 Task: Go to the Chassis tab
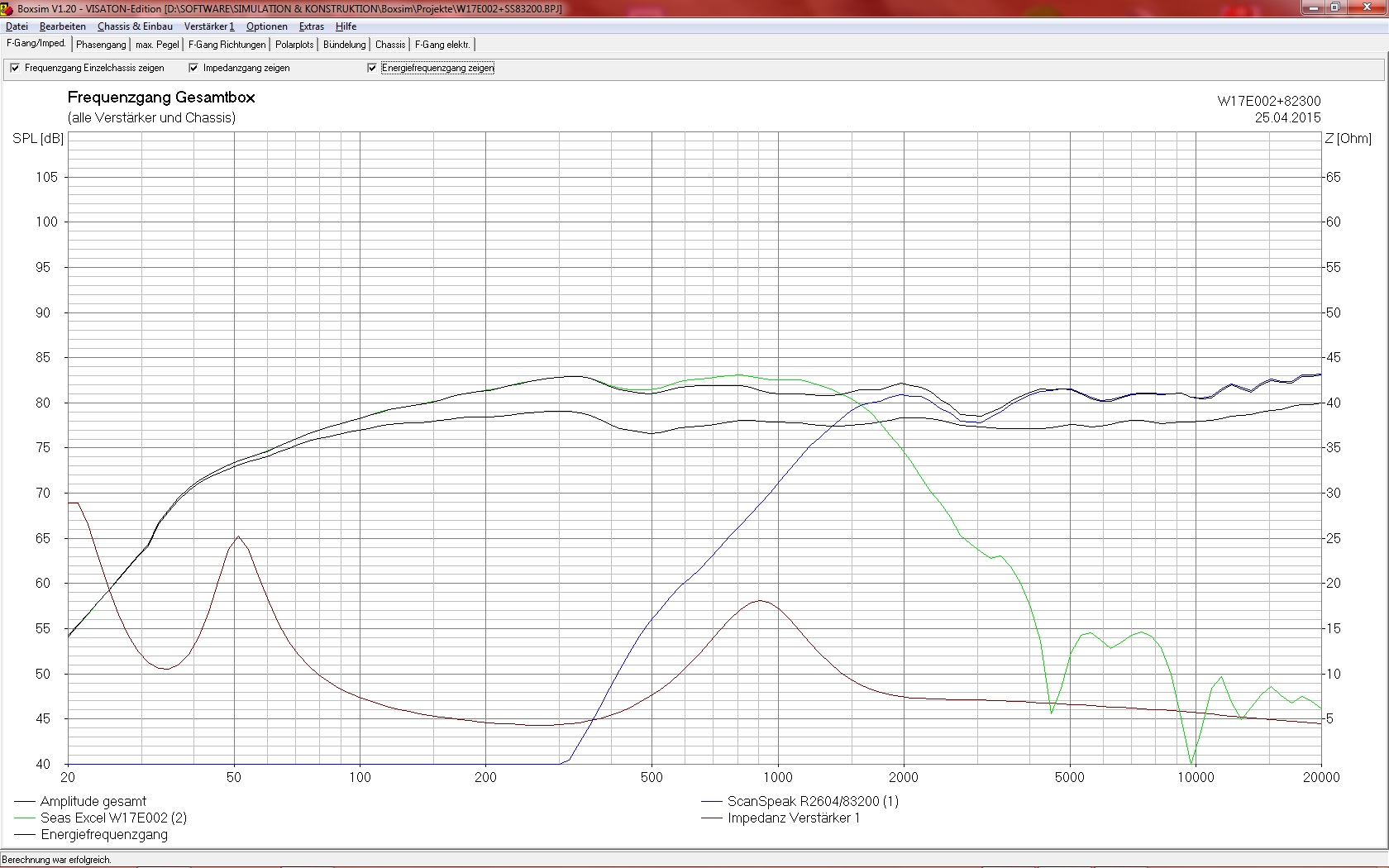point(390,45)
